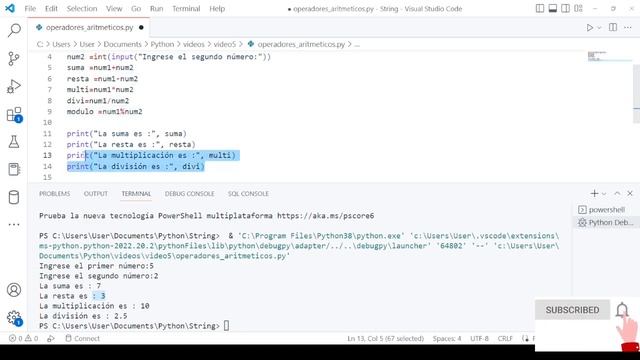The image size is (640, 360).
Task: Run the Python file with play button
Action: point(590,28)
